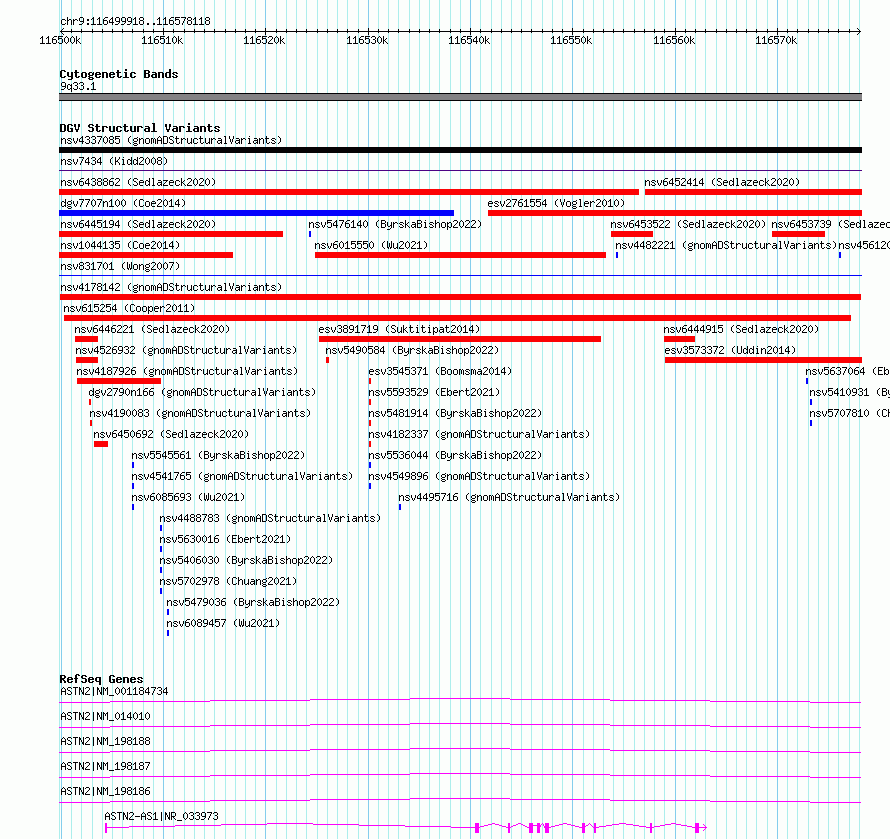Click nsv6450692 (Sedlazeck2020) label
Screen dimensions: 890x839
pyautogui.click(x=171, y=434)
